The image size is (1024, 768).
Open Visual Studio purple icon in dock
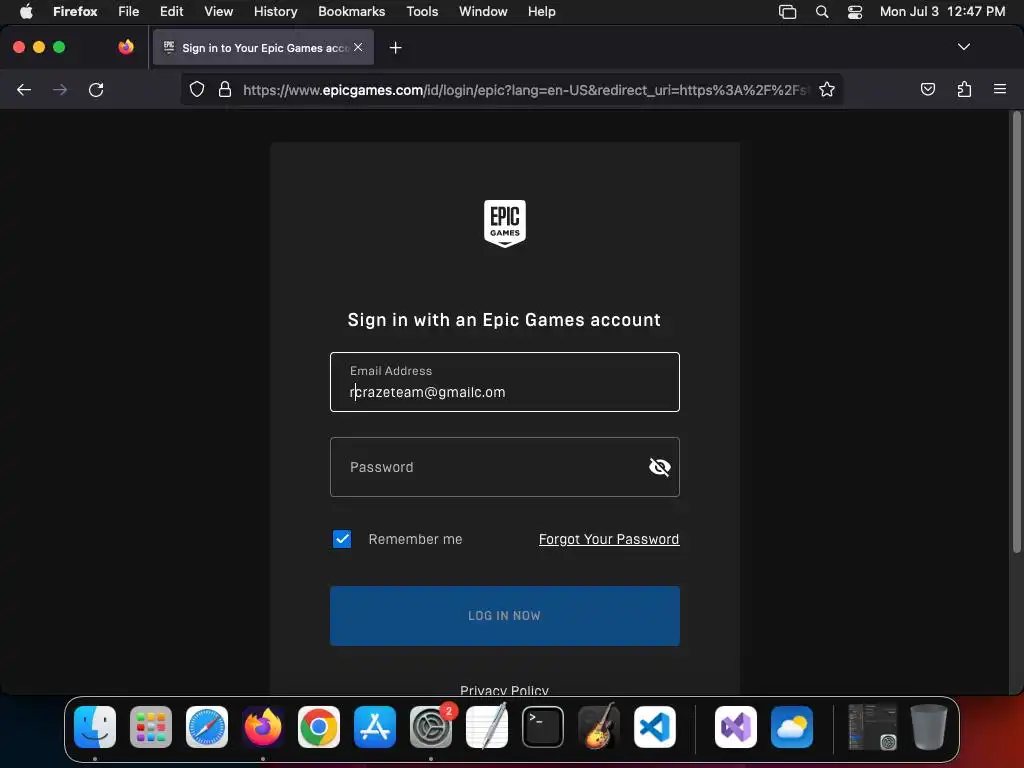tap(736, 727)
